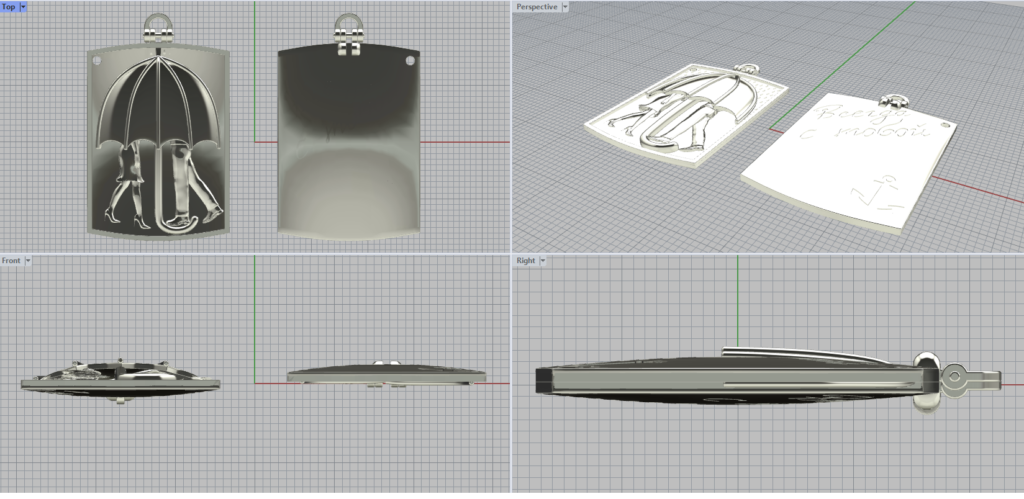Select right pendant profile in Front view

(385, 375)
